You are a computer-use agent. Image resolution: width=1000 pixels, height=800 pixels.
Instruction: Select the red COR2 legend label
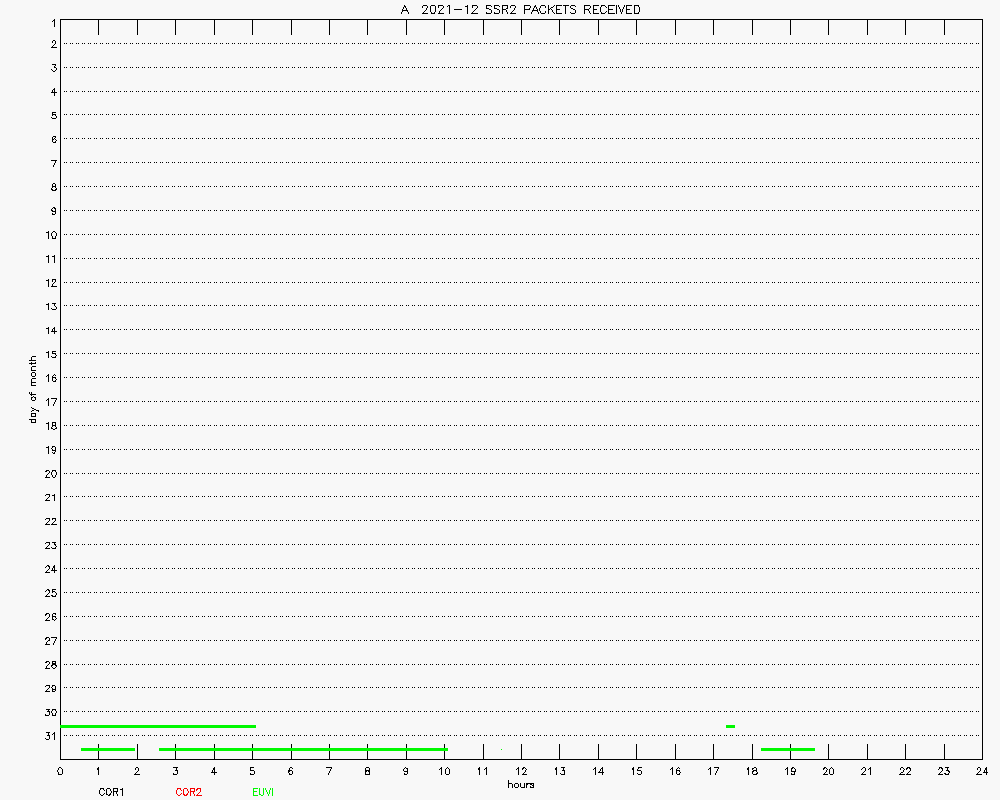pos(188,792)
